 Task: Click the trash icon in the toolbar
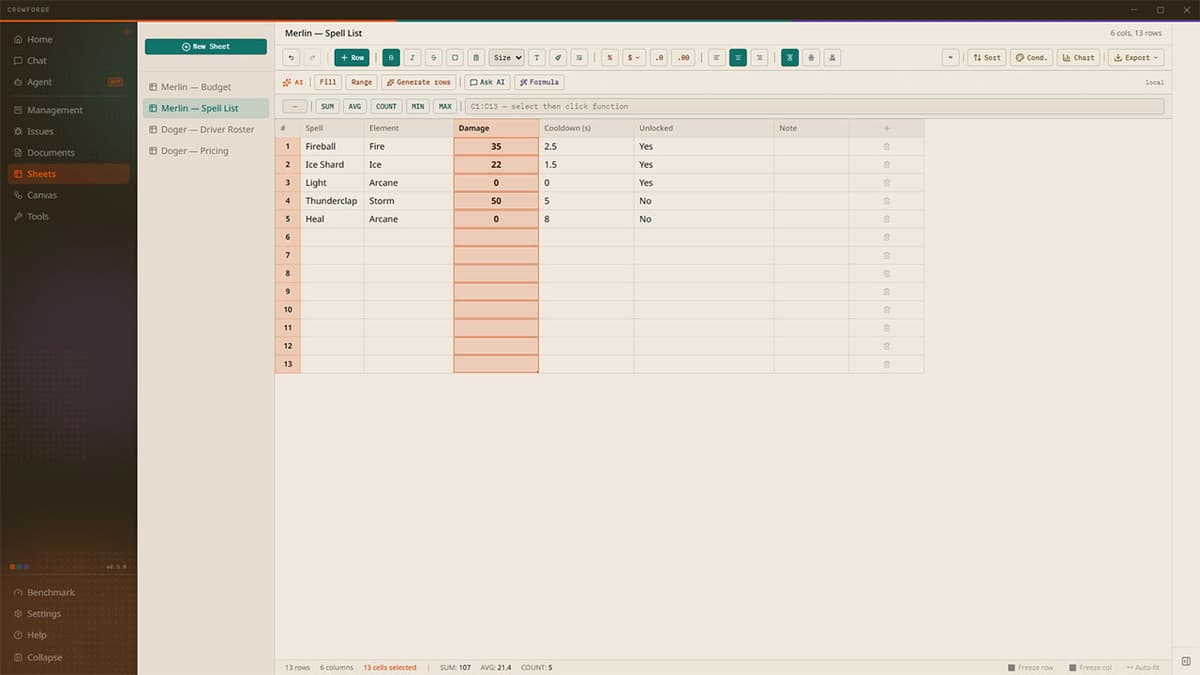point(476,58)
